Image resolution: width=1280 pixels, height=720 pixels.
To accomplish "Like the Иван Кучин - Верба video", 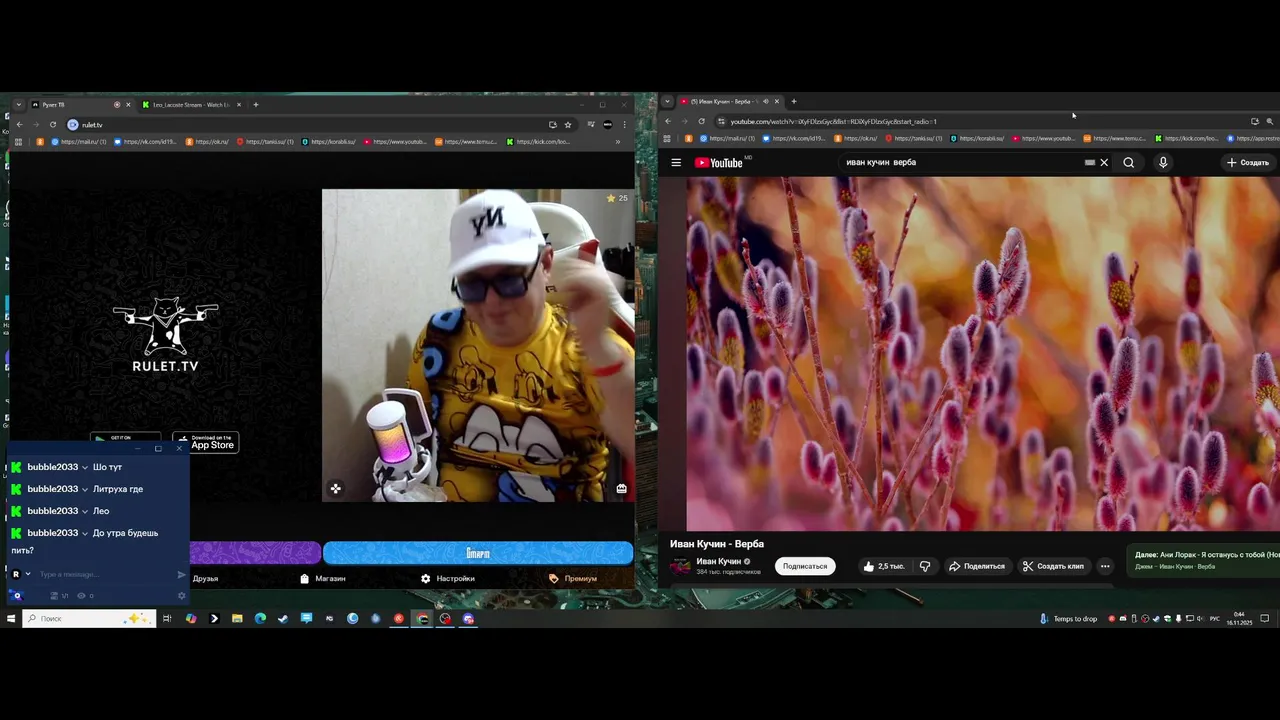I will tap(884, 566).
